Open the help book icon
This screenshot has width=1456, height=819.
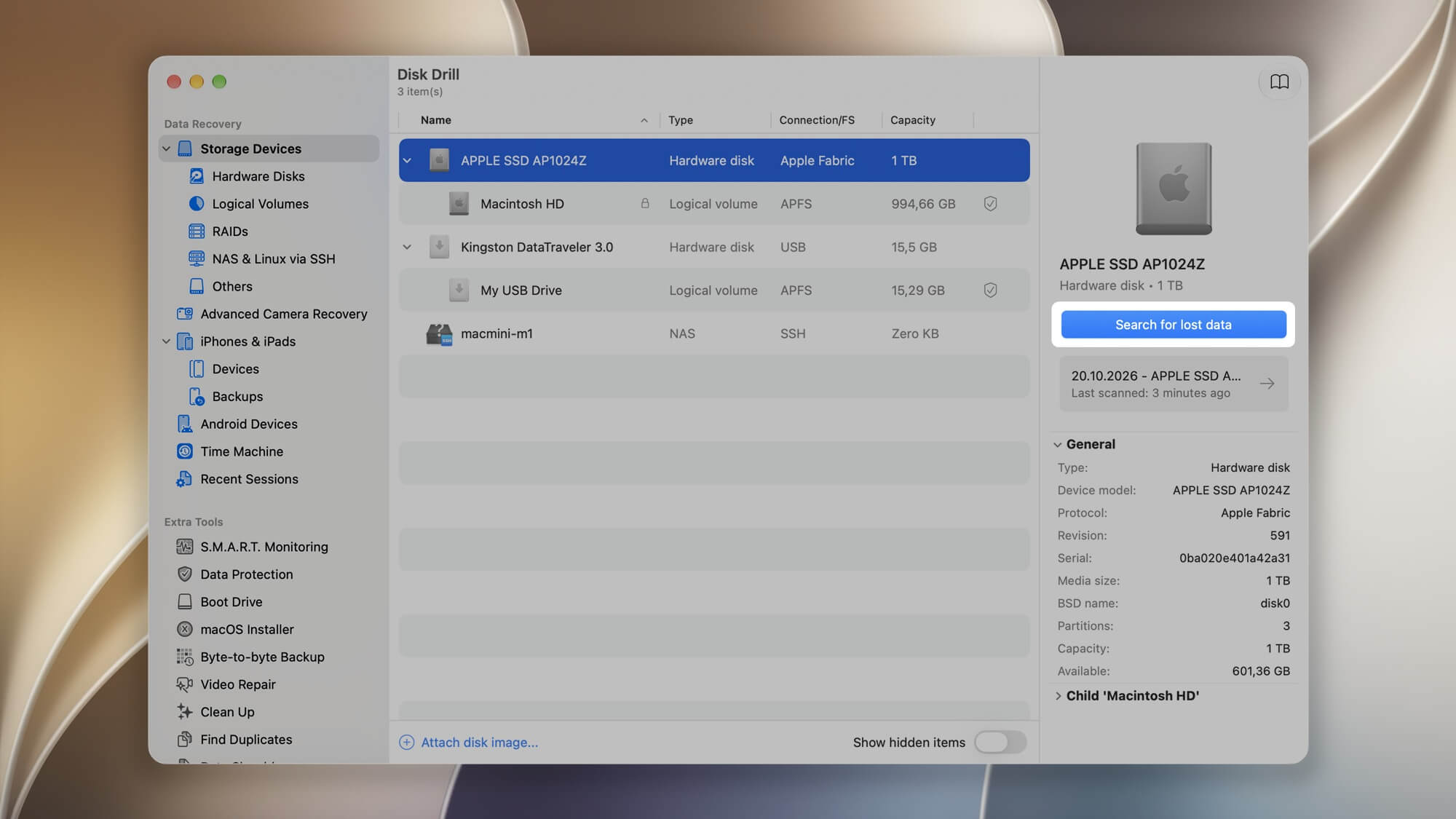coord(1279,82)
